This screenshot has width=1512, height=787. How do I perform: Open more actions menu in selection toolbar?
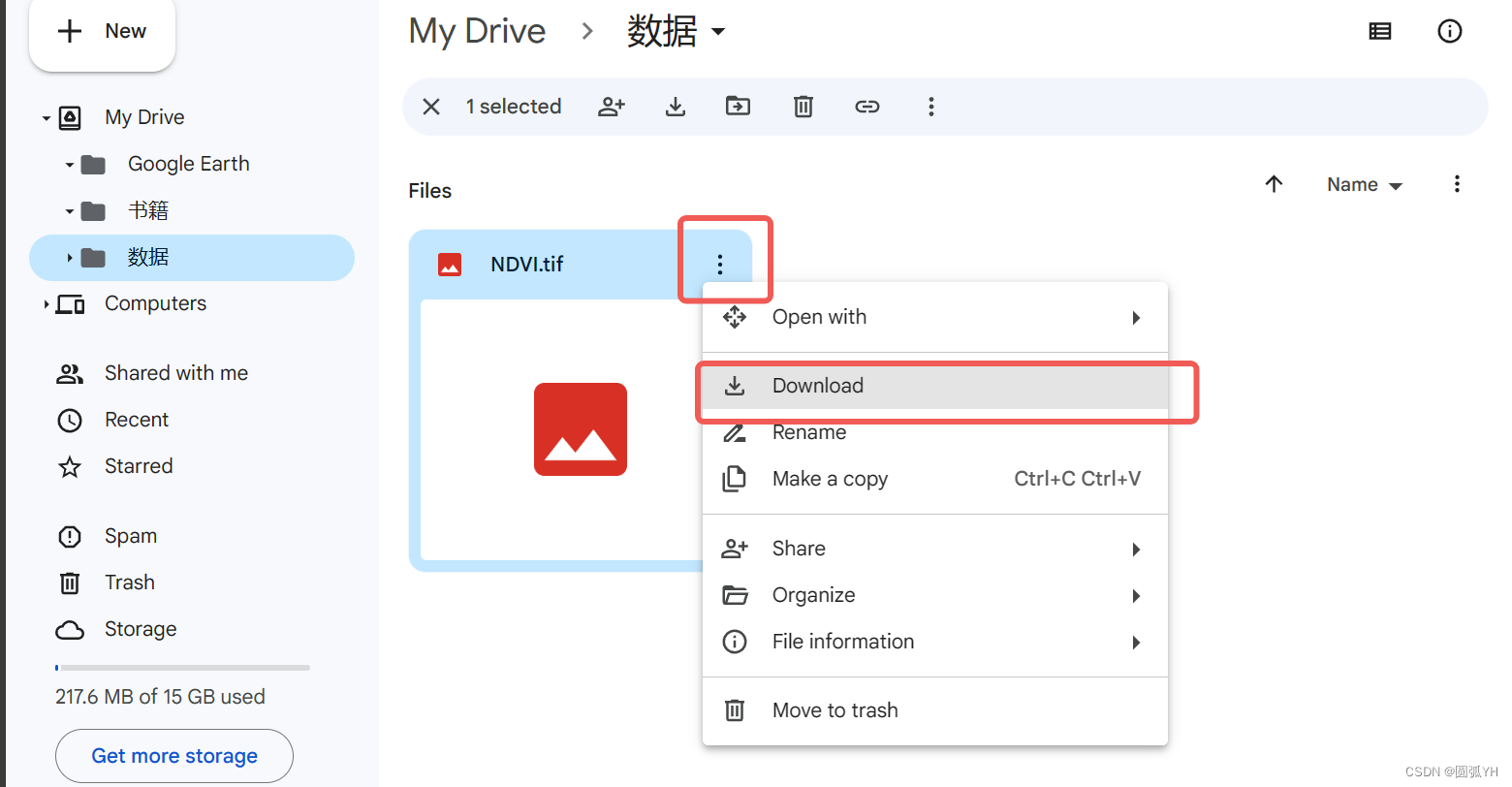[931, 107]
